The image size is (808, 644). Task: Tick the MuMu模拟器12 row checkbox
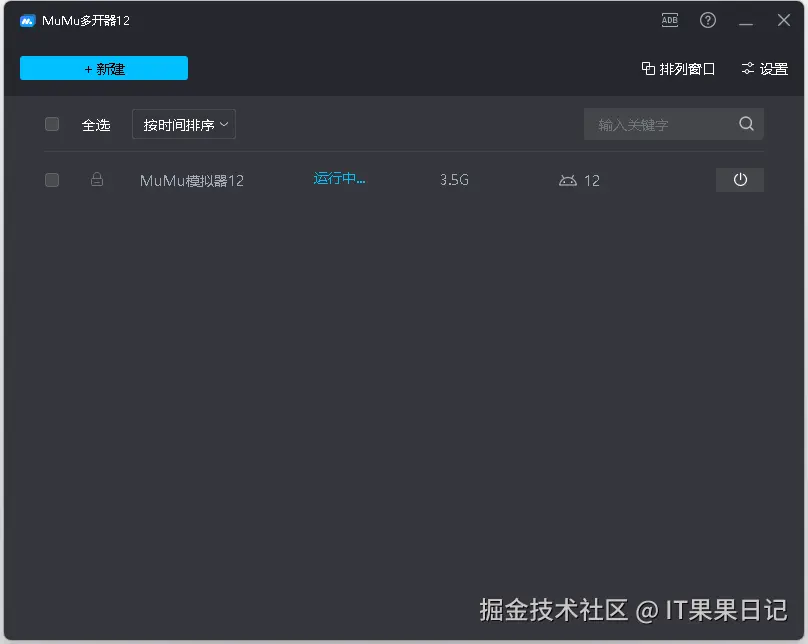pyautogui.click(x=52, y=180)
